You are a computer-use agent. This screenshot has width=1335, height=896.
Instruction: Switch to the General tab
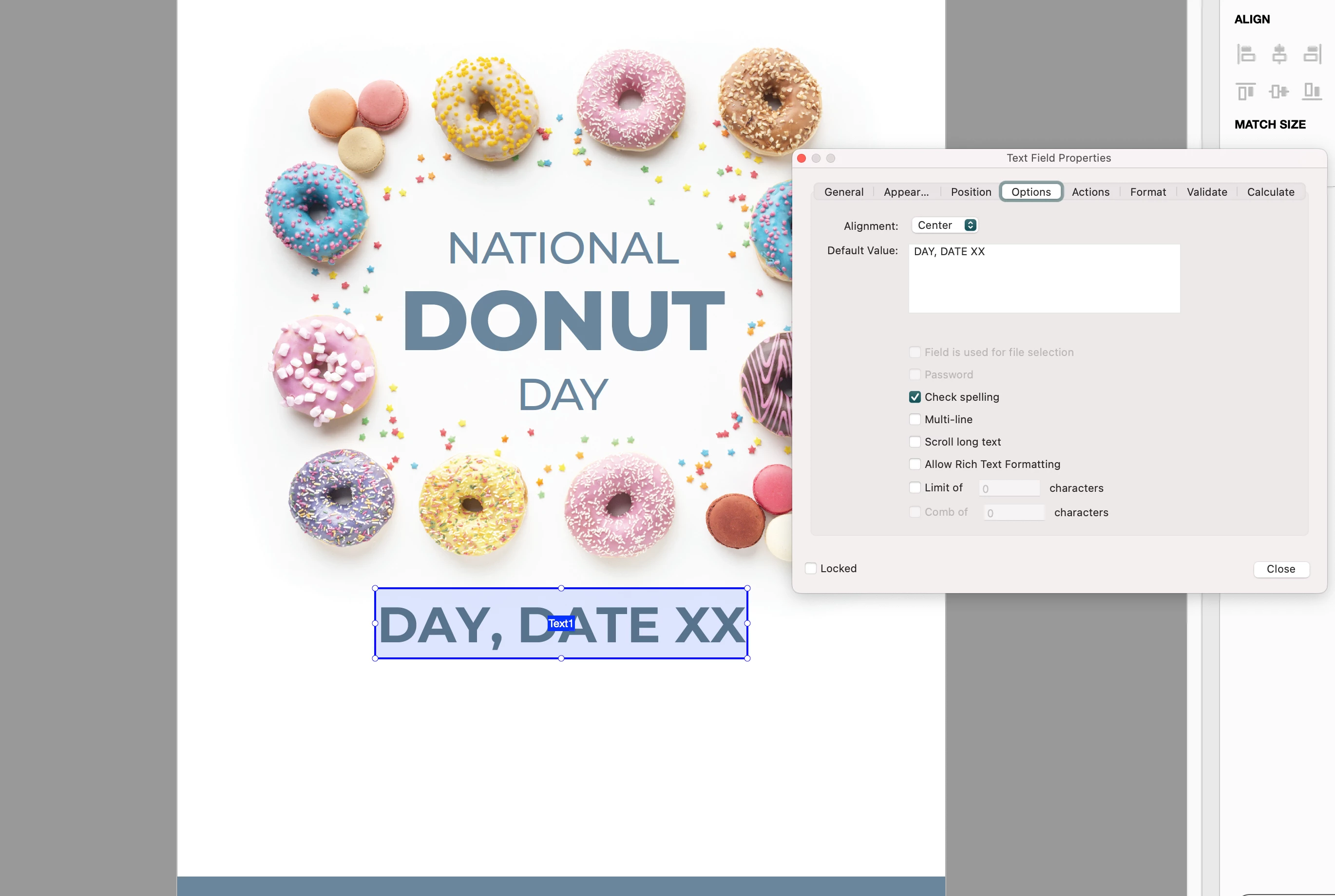tap(843, 192)
